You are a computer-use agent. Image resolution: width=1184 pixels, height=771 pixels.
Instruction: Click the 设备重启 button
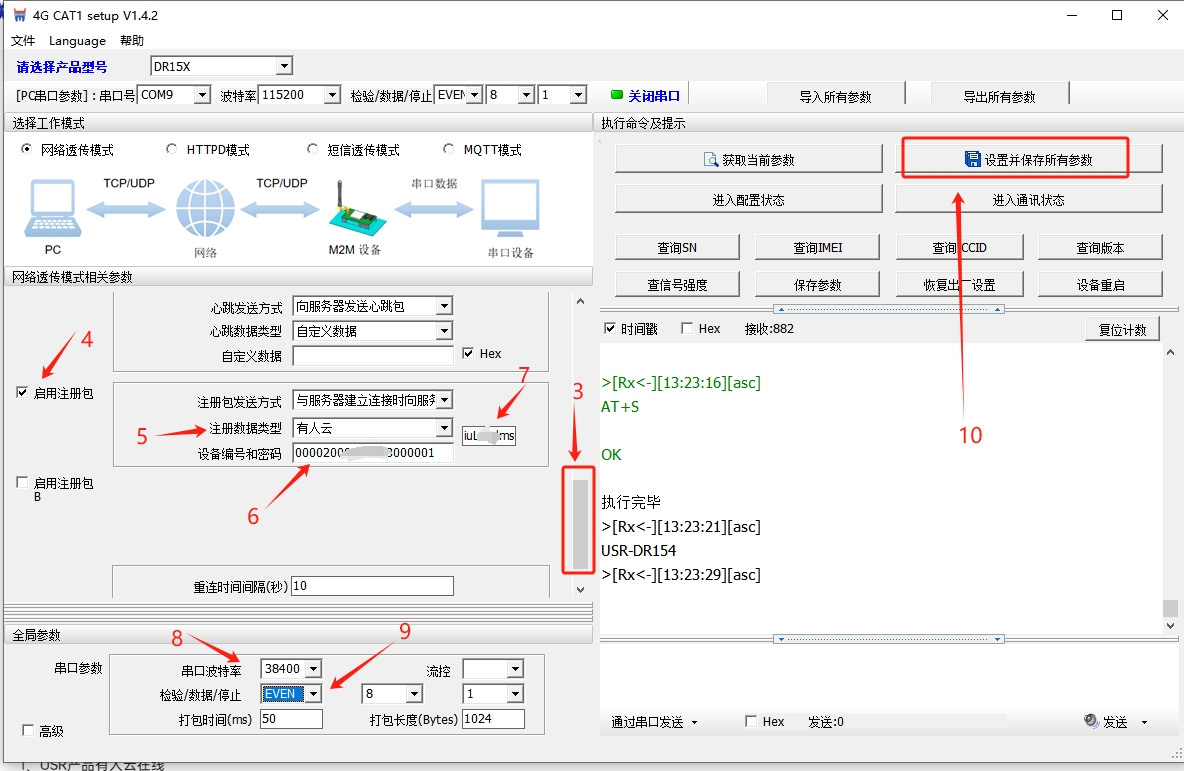(x=1100, y=285)
